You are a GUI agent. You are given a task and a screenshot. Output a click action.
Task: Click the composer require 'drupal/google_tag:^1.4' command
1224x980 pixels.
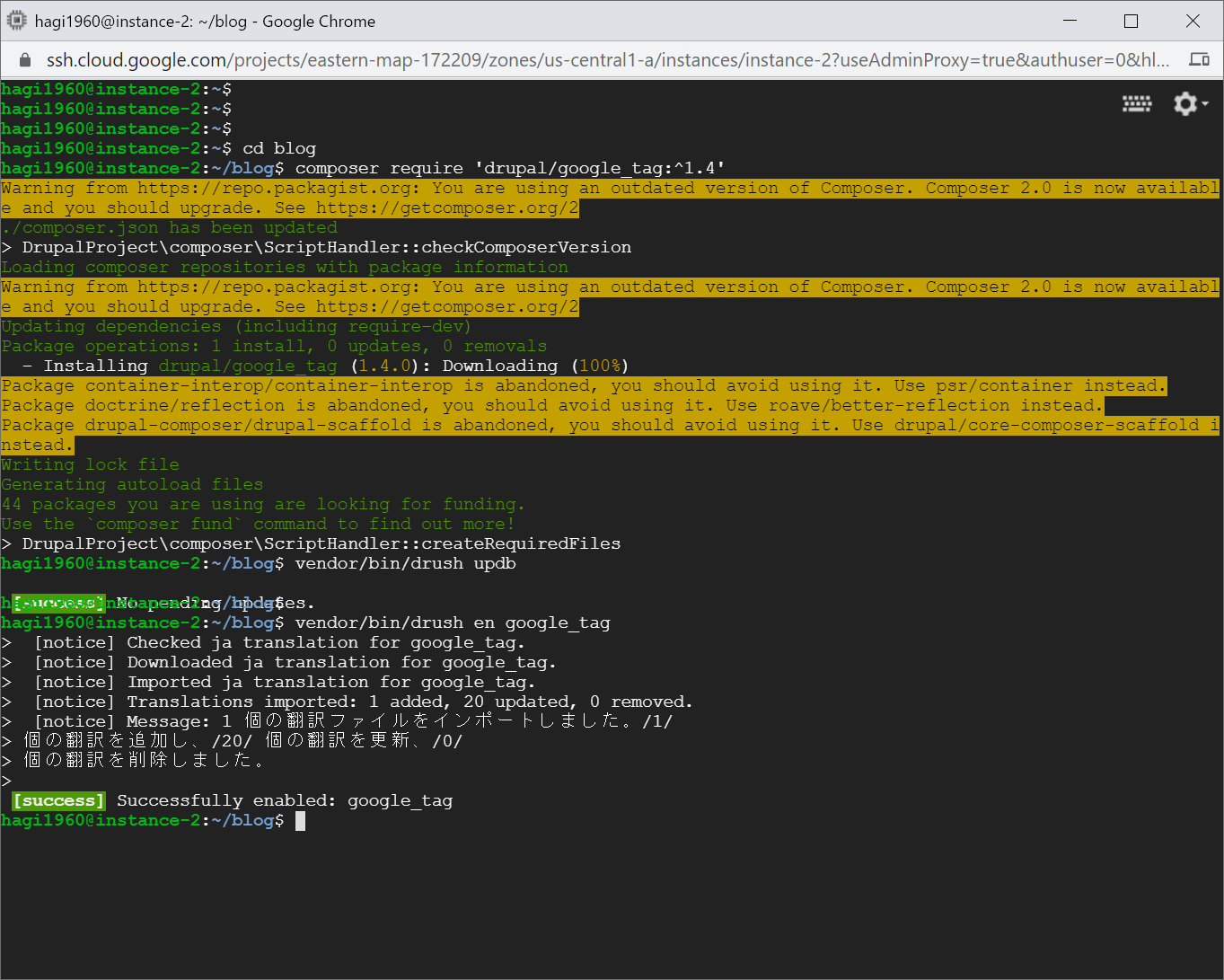(x=510, y=168)
